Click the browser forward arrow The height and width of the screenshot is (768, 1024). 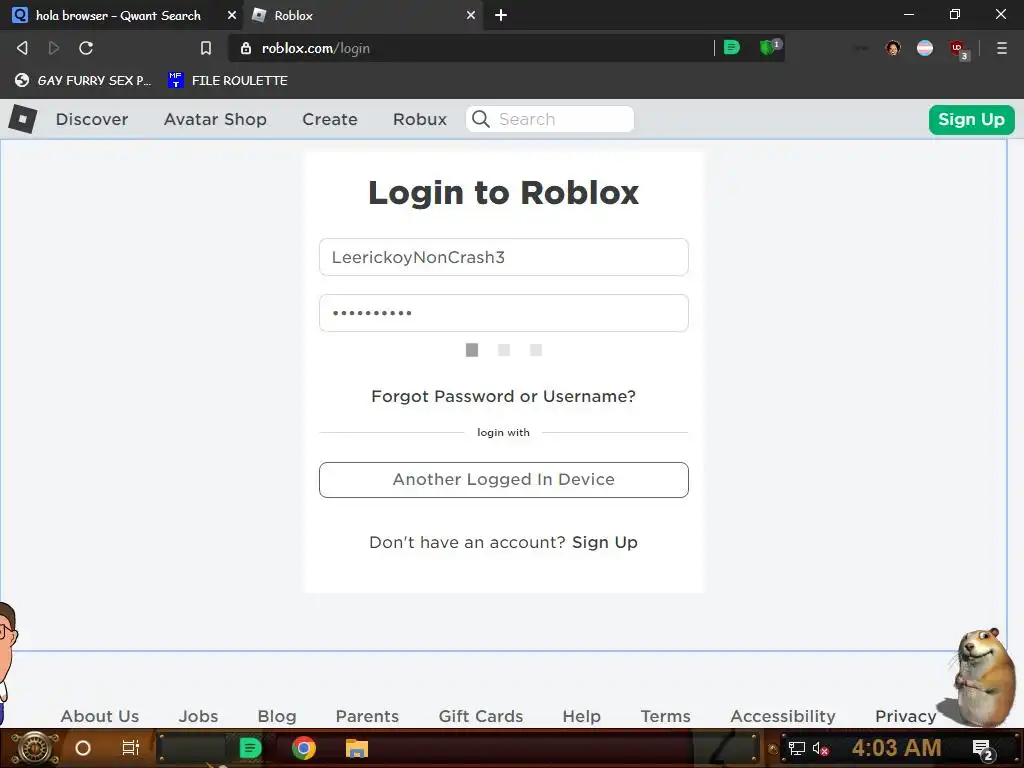point(54,48)
